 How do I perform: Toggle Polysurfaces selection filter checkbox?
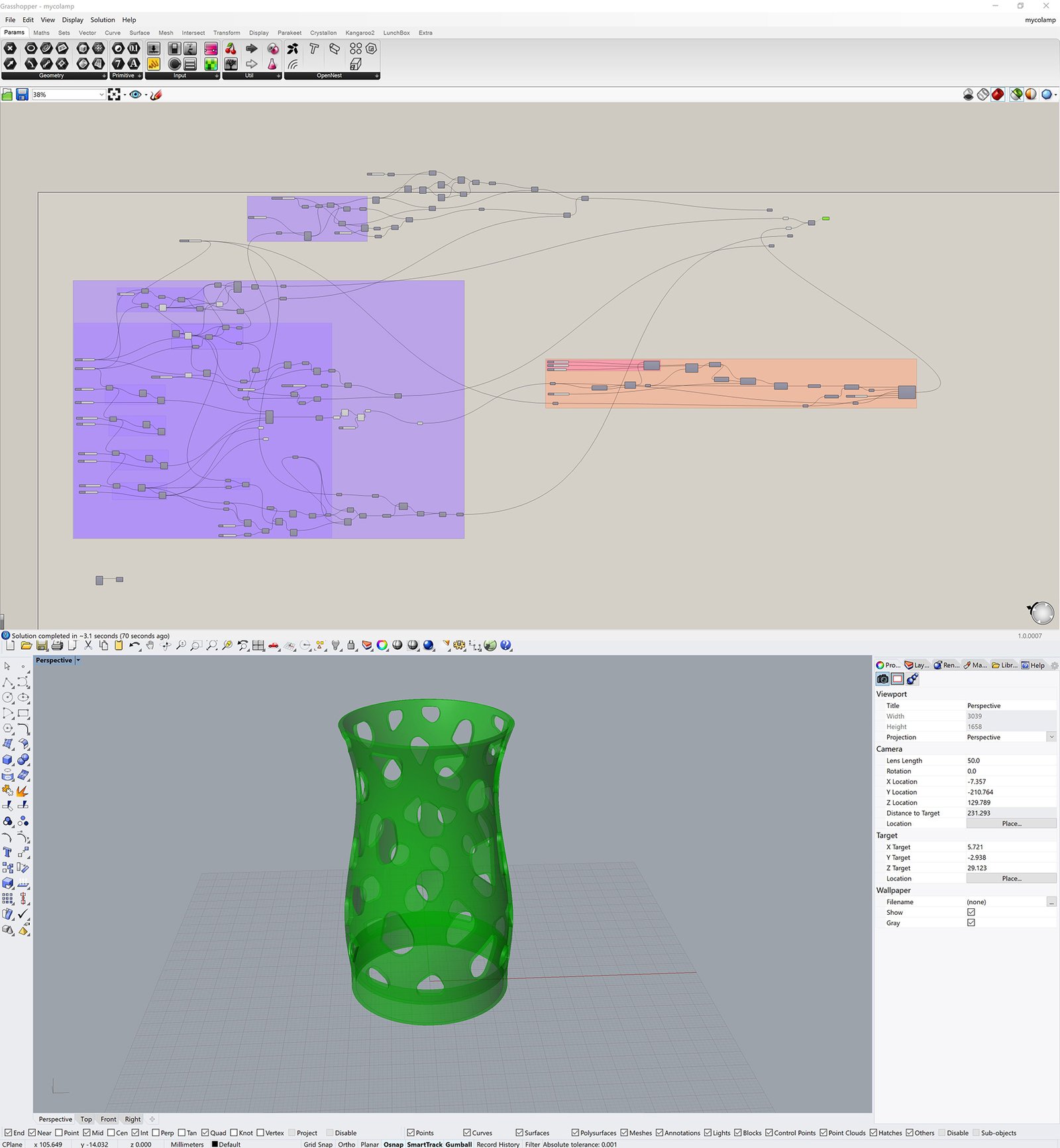coord(575,1133)
